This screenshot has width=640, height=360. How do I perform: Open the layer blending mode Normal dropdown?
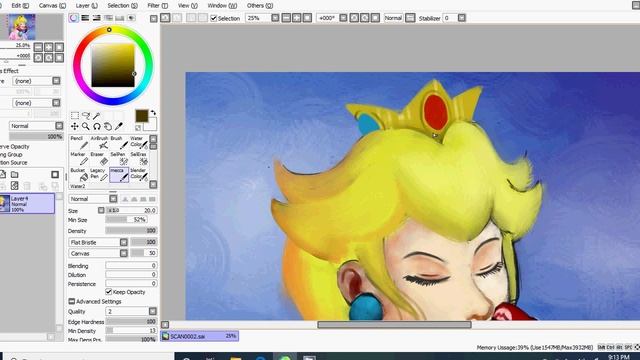(59, 126)
